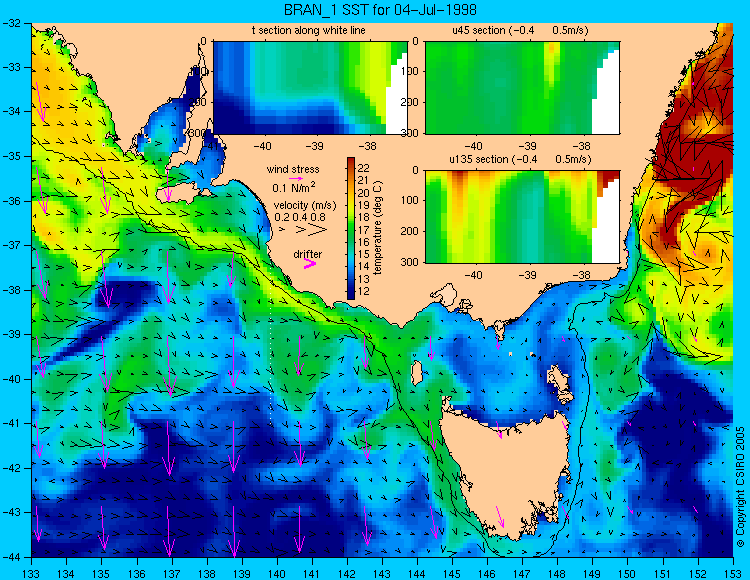The image size is (750, 580).
Task: Click the "-35" latitude axis label
Action: [x=12, y=156]
